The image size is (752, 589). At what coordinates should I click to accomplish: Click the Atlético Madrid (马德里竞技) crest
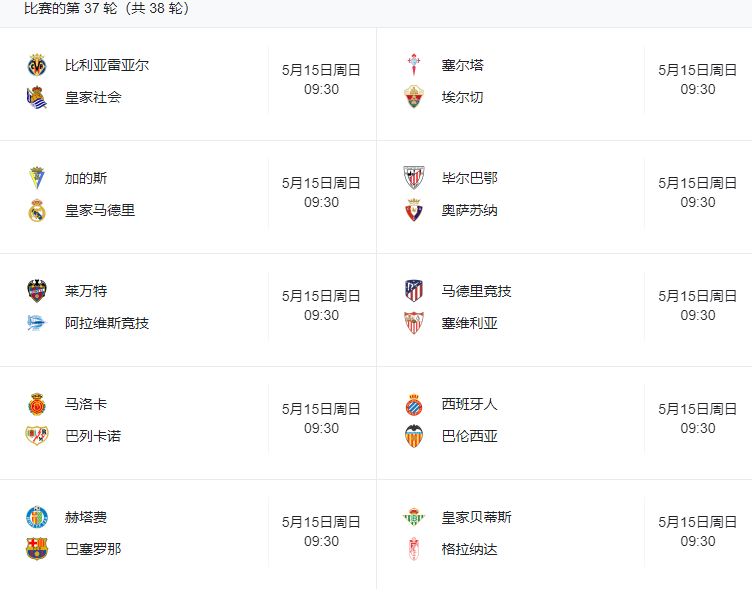pos(414,291)
